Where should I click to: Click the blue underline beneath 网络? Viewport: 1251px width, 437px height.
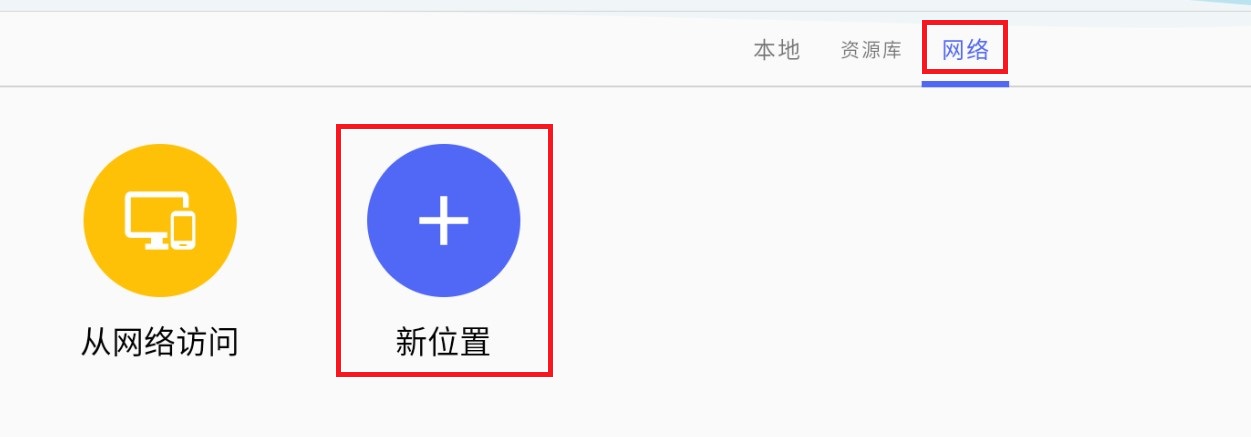965,83
